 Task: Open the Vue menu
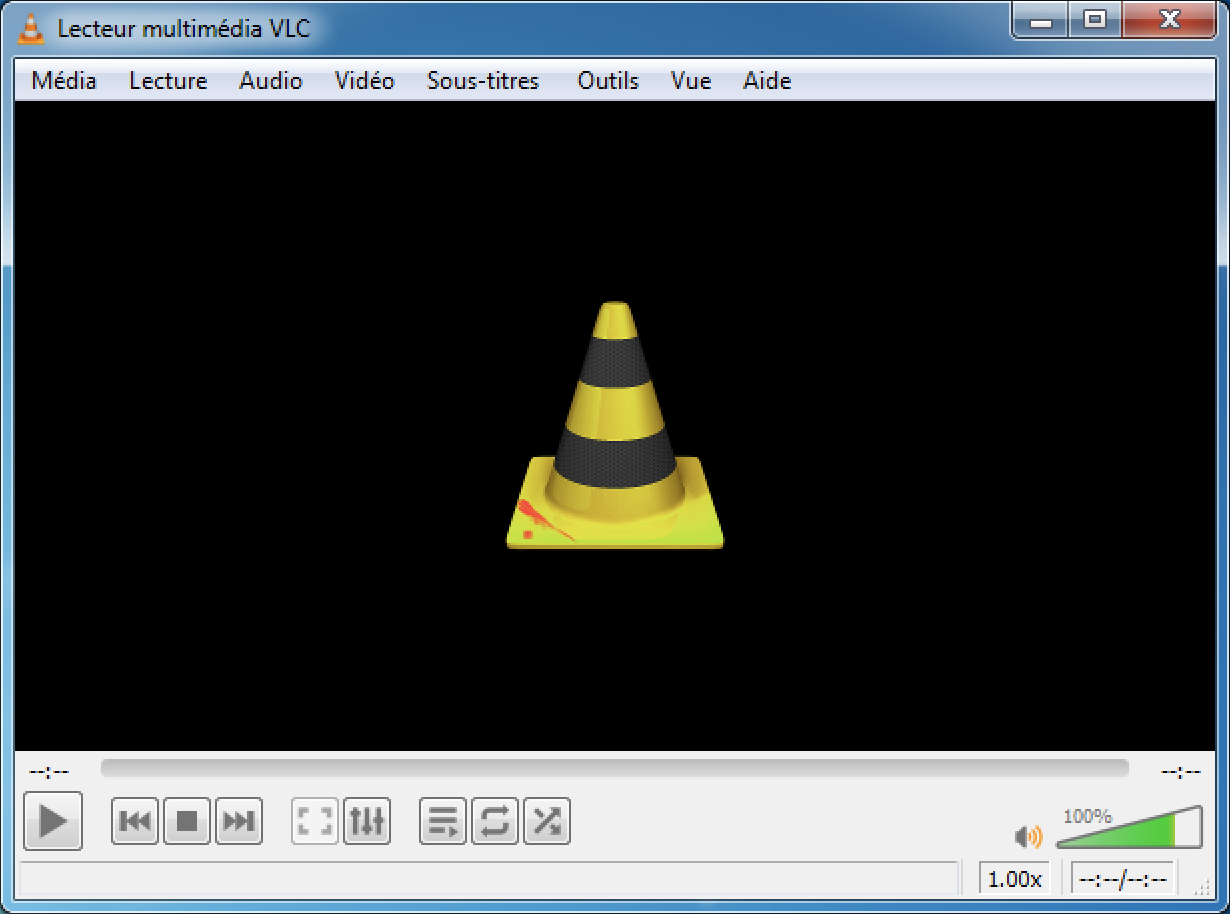tap(691, 81)
